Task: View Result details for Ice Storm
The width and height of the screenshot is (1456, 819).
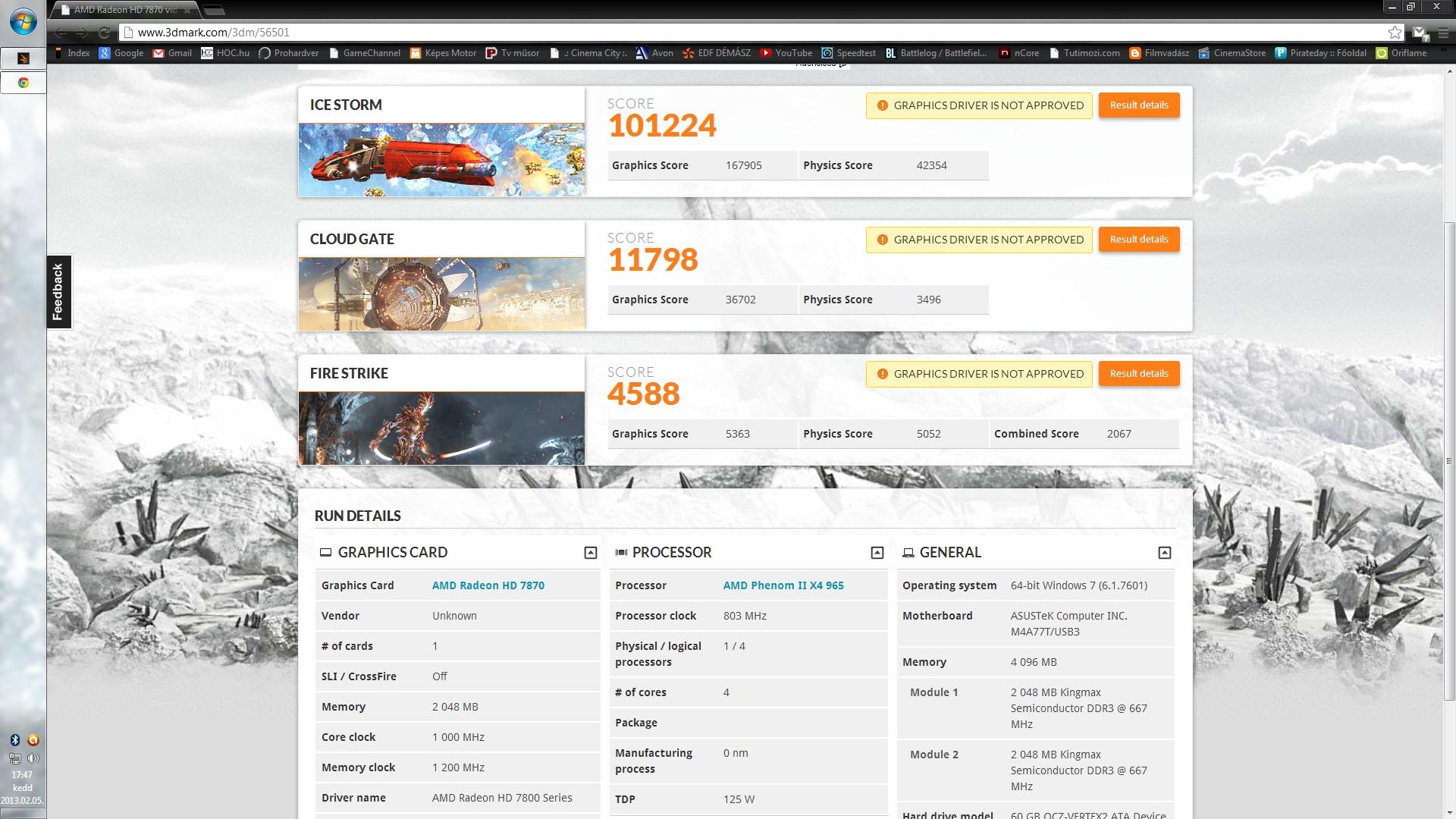Action: pos(1139,105)
